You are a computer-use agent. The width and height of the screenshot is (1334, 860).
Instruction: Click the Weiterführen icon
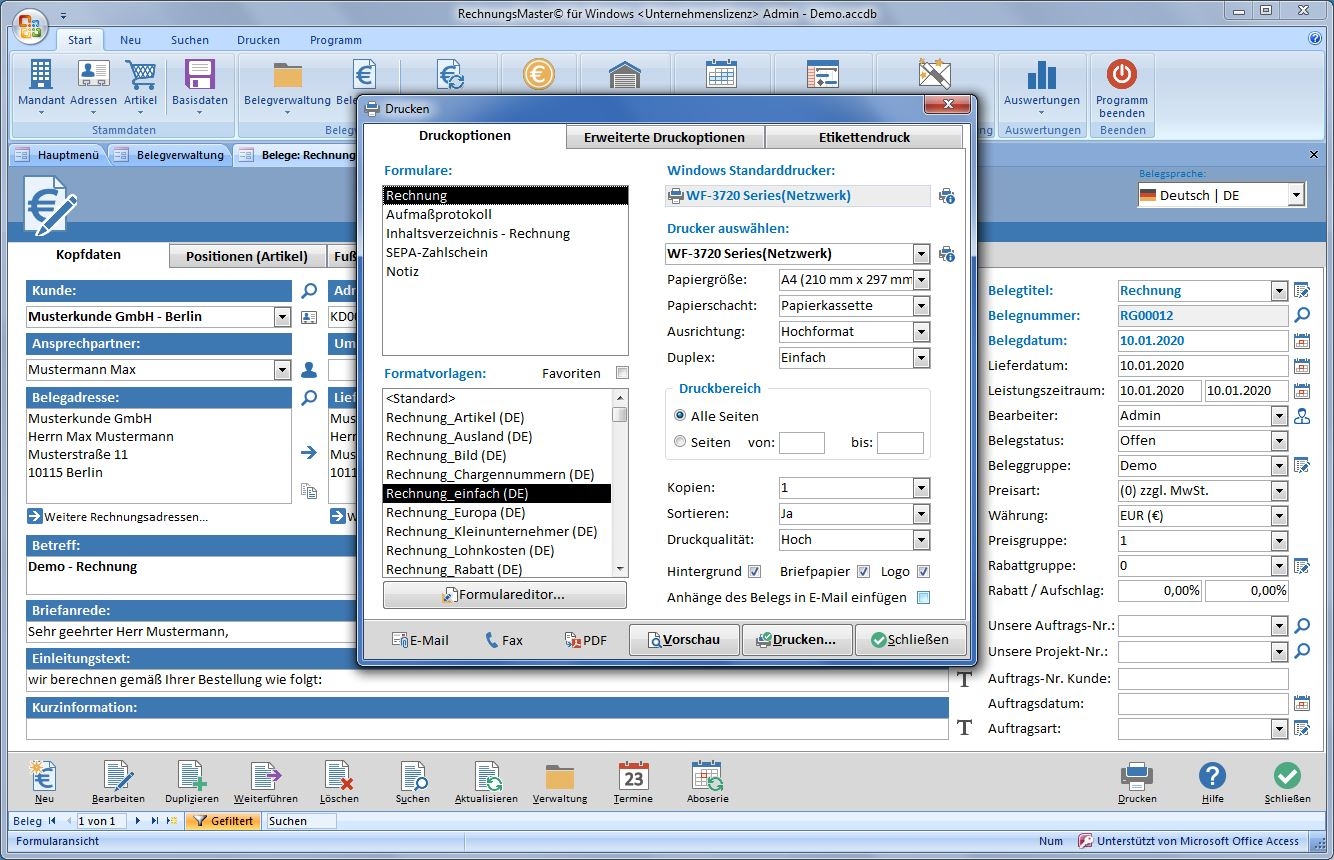pos(266,777)
